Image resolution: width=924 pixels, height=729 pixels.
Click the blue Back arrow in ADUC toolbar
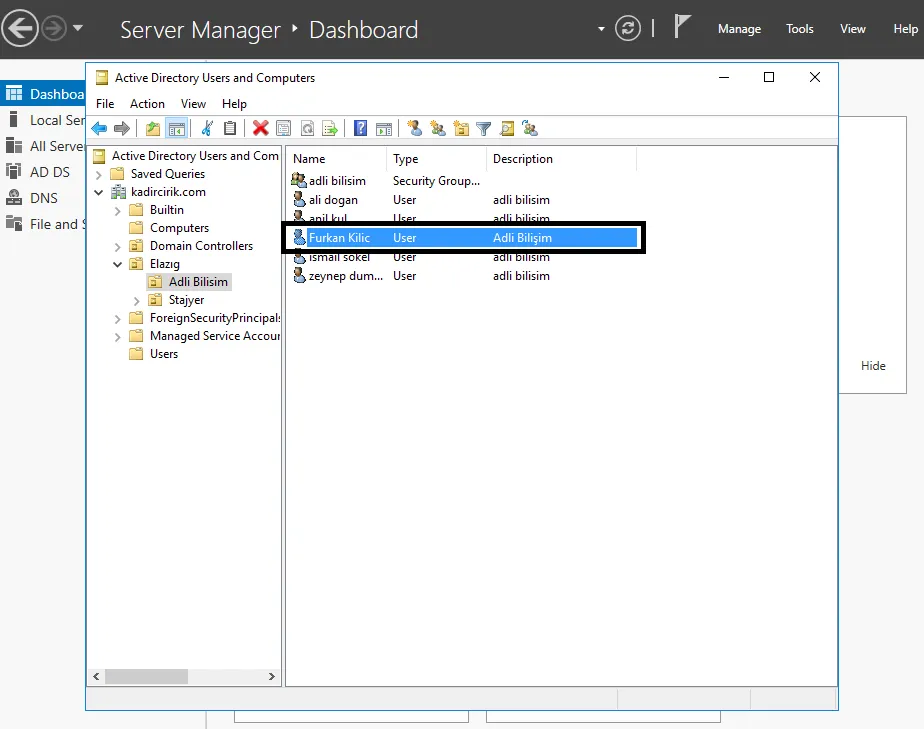click(99, 128)
